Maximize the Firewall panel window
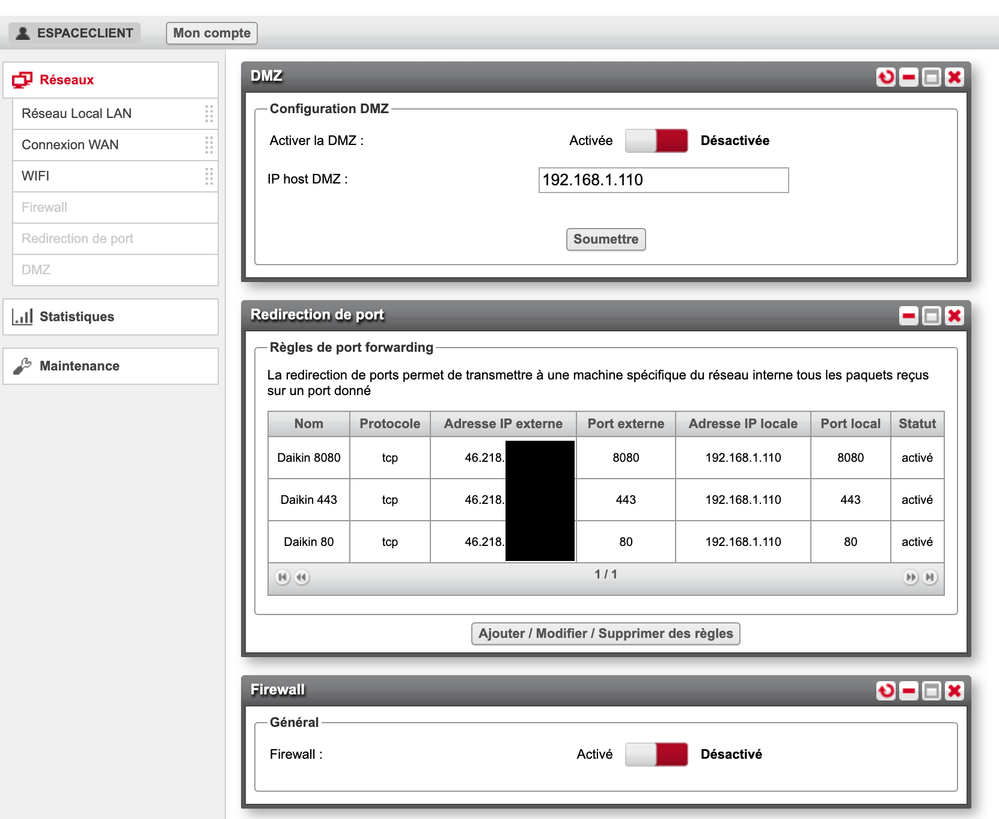The height and width of the screenshot is (819, 999). pyautogui.click(x=932, y=691)
